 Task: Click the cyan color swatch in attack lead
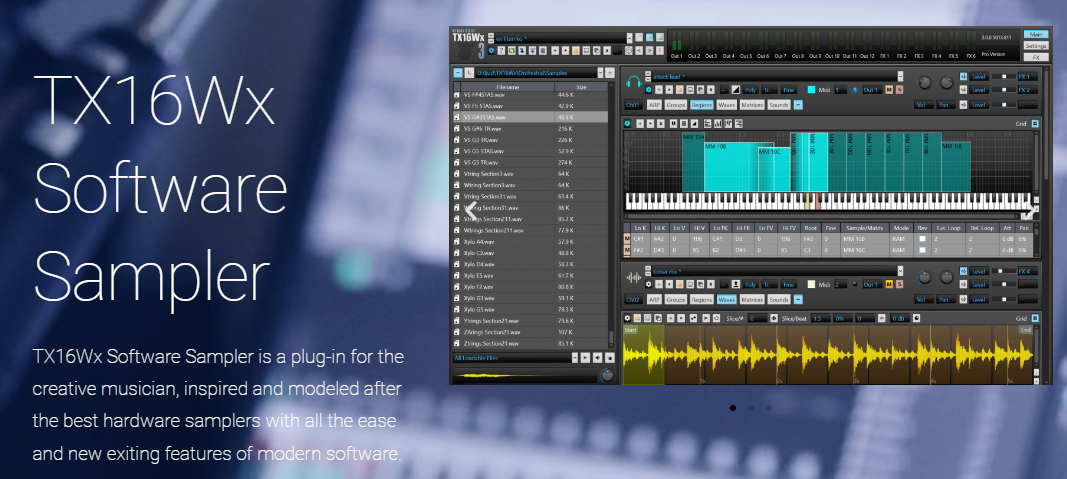[811, 90]
